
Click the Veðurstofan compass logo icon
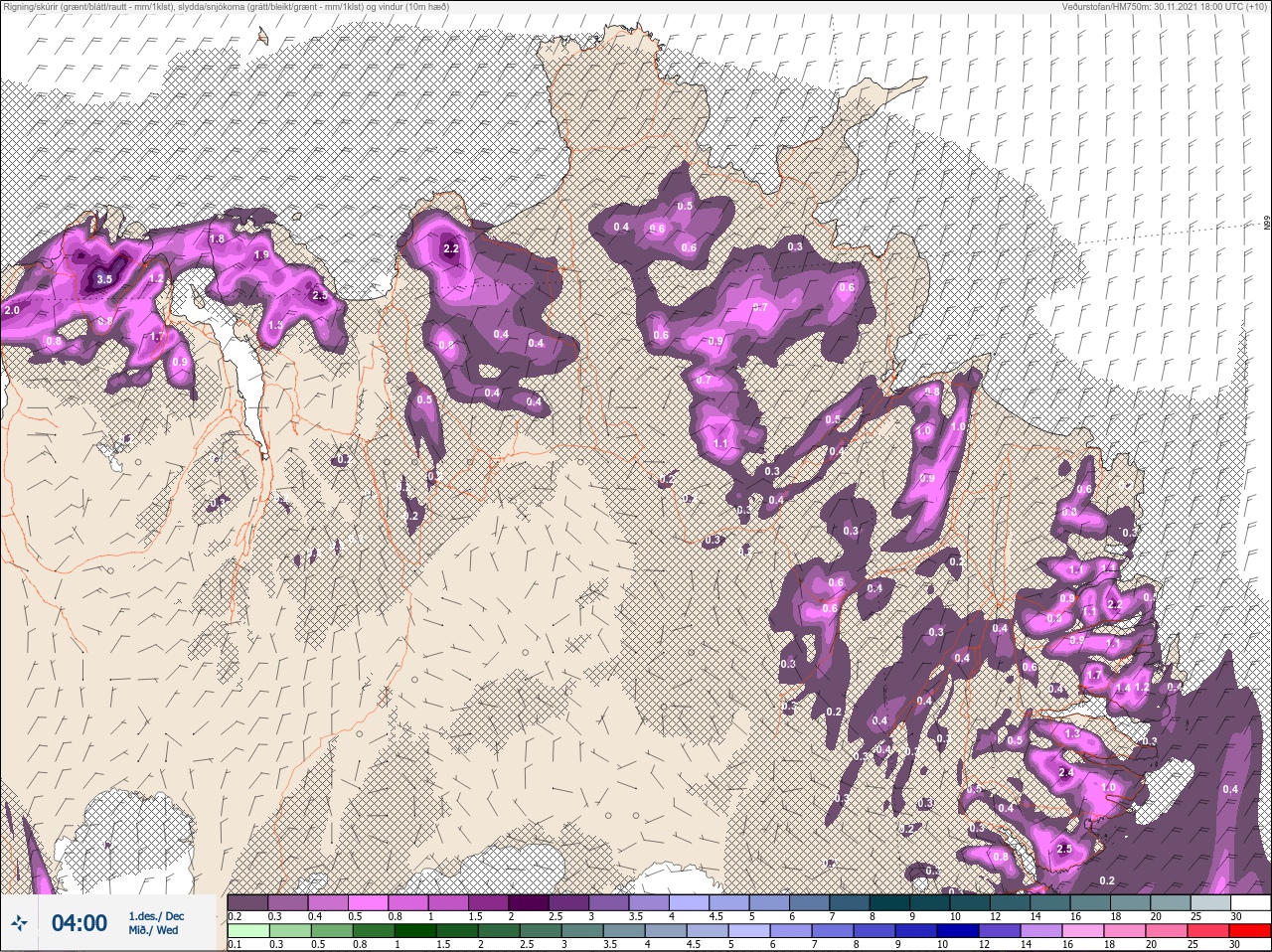point(19,923)
